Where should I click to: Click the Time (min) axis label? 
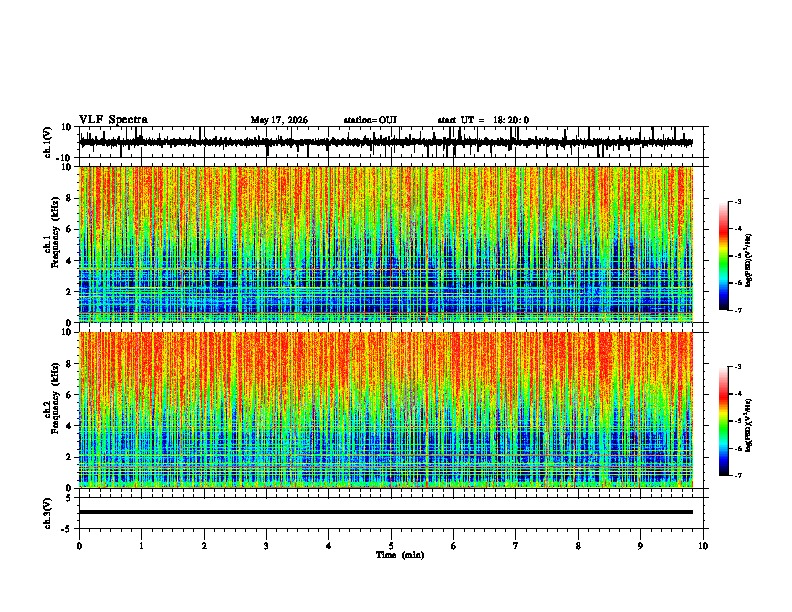click(x=400, y=555)
